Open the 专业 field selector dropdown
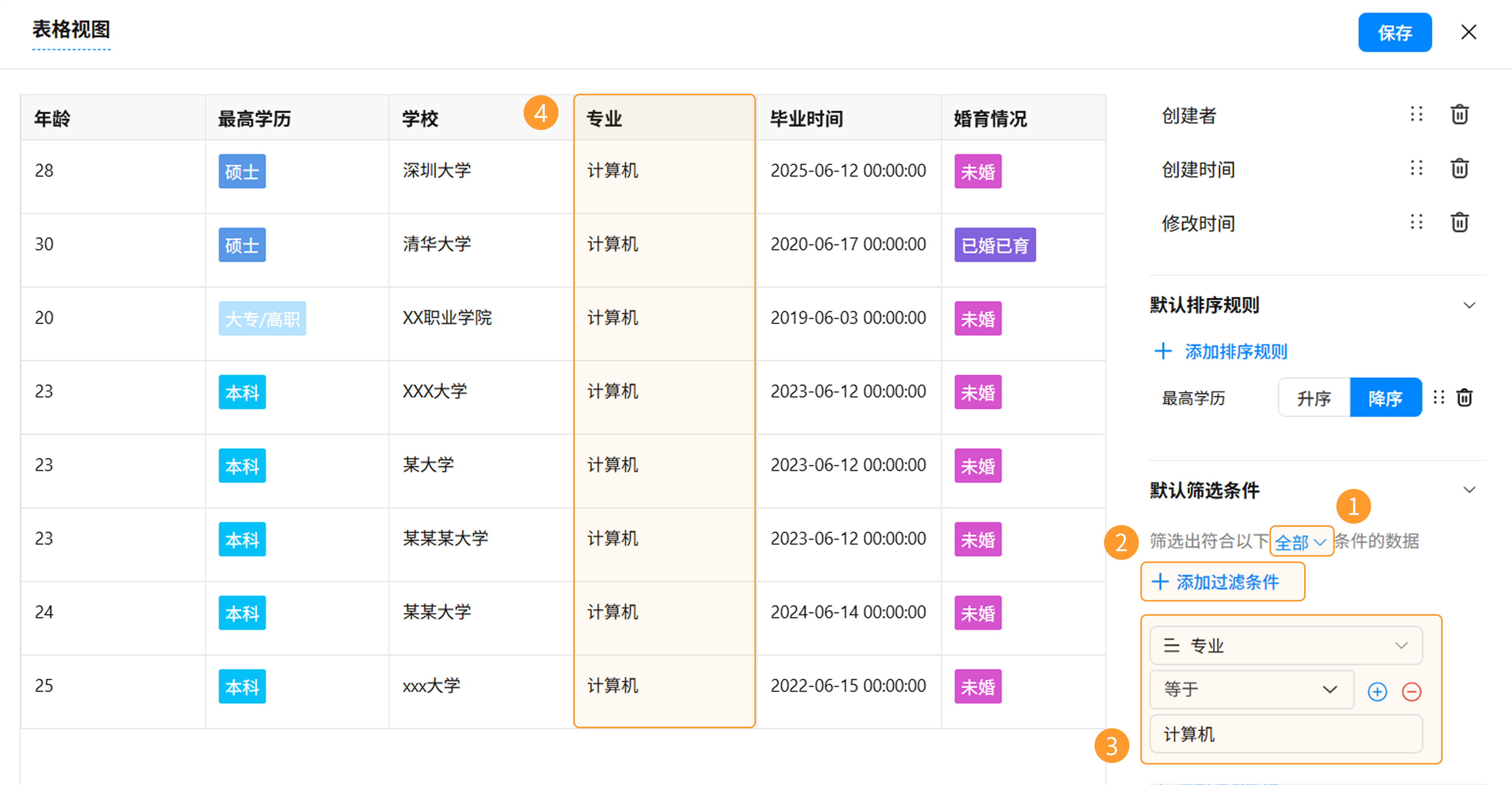 pos(1286,645)
